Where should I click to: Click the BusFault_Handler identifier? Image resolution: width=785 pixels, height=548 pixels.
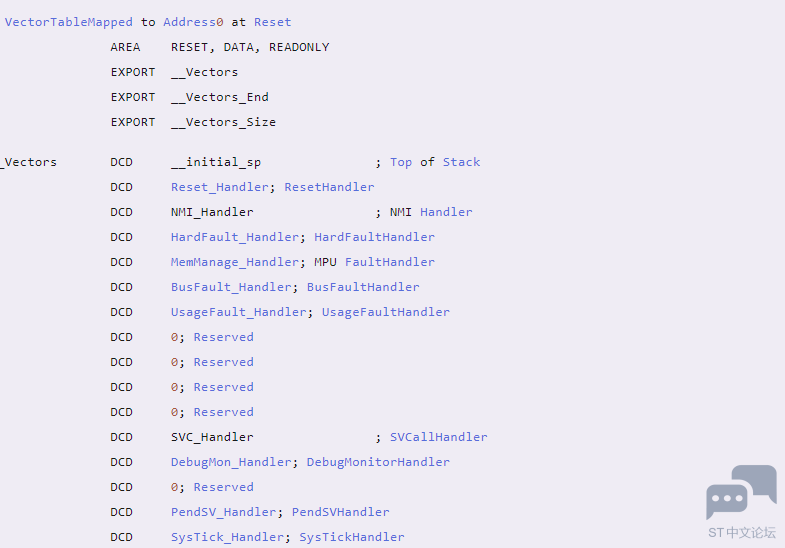click(231, 287)
